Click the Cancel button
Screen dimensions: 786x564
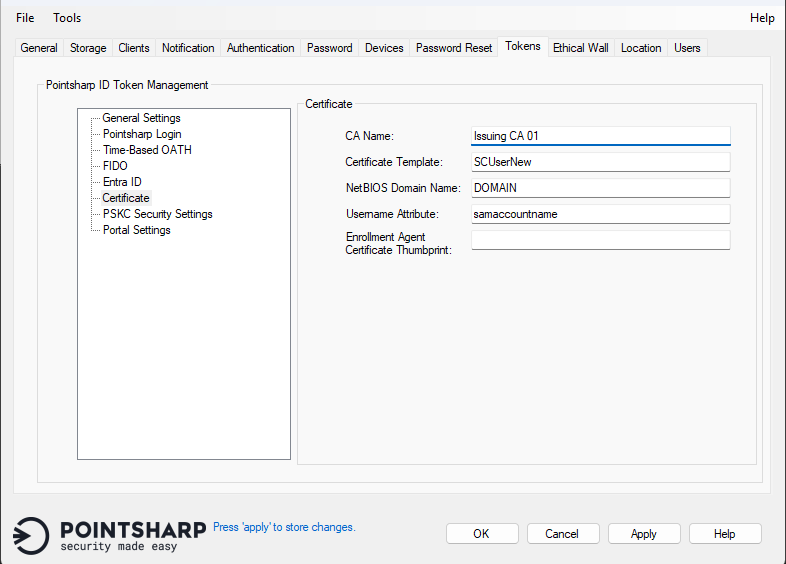[x=562, y=534]
